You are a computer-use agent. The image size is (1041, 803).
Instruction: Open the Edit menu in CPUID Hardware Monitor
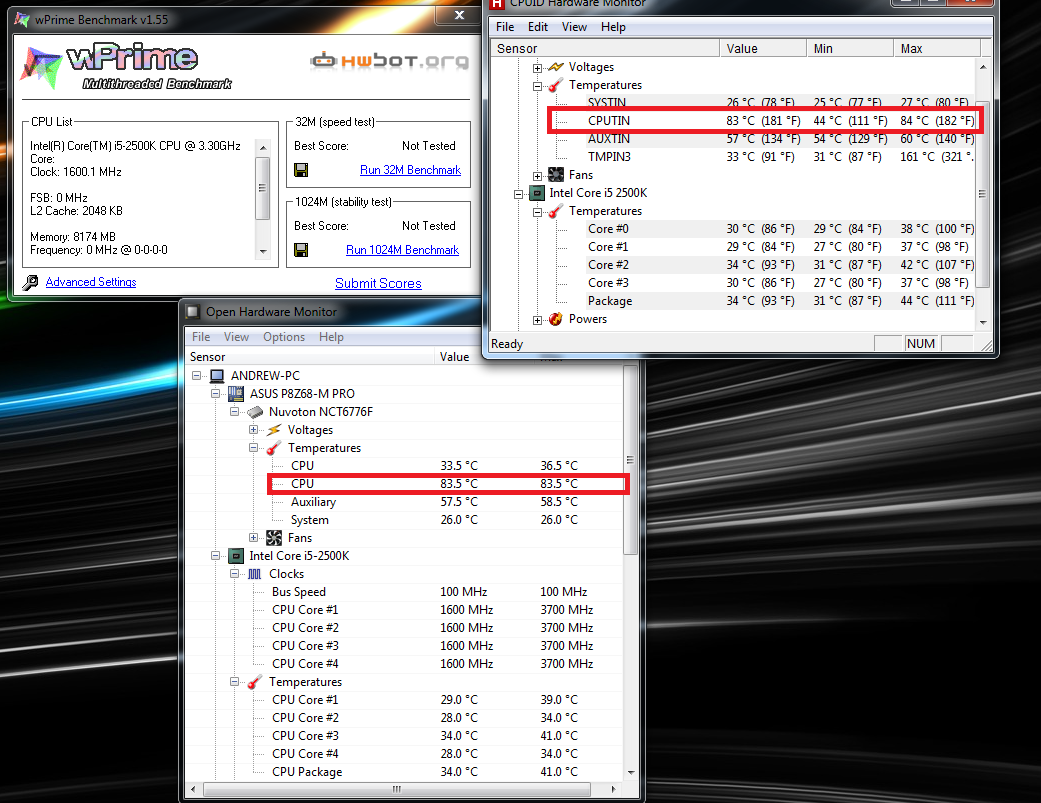point(538,27)
